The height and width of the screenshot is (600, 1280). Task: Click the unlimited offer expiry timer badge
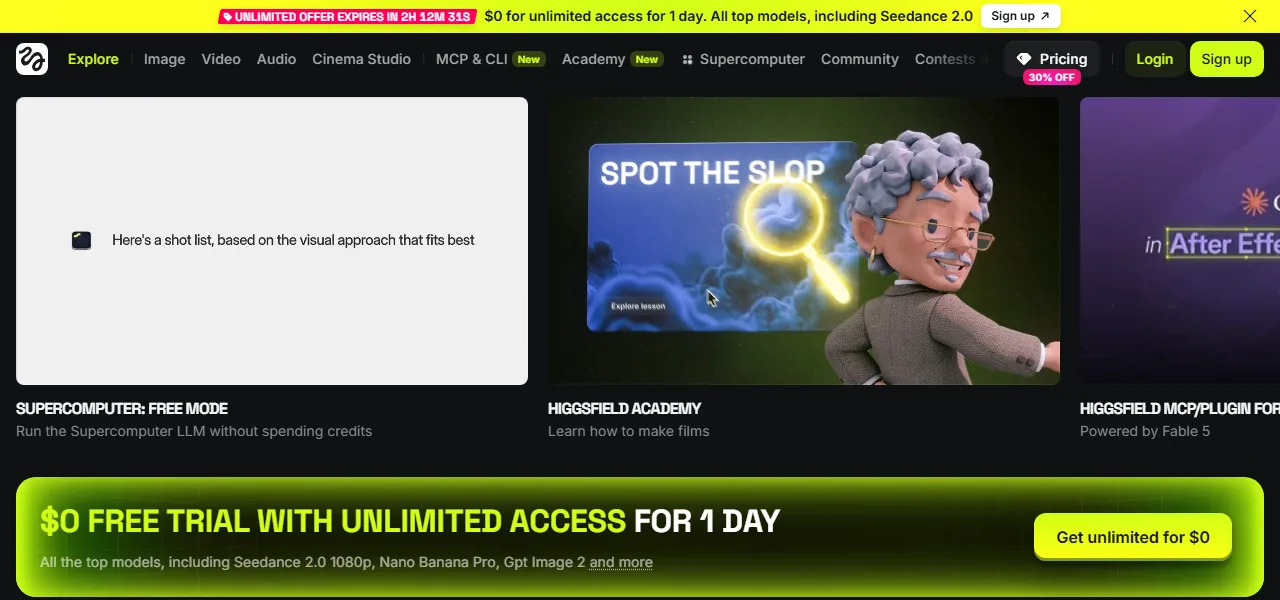347,16
